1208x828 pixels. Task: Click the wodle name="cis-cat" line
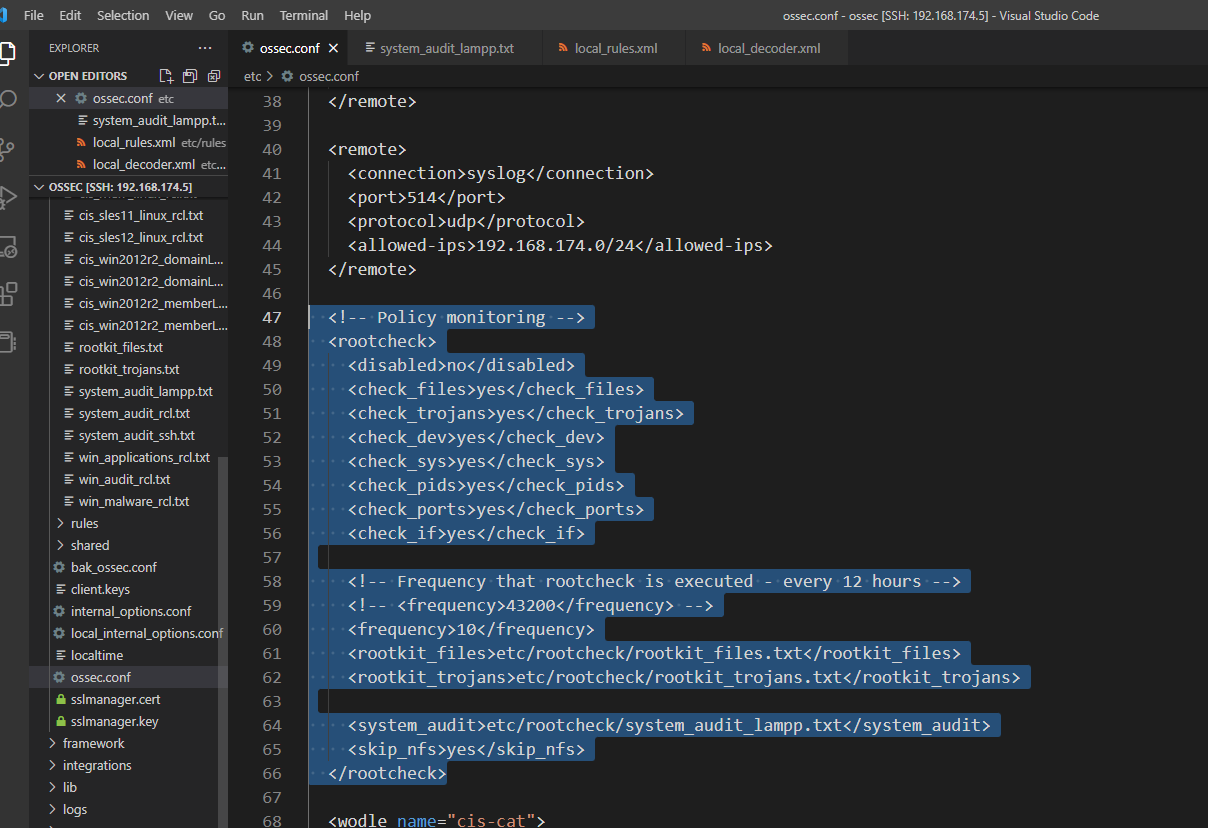click(437, 821)
